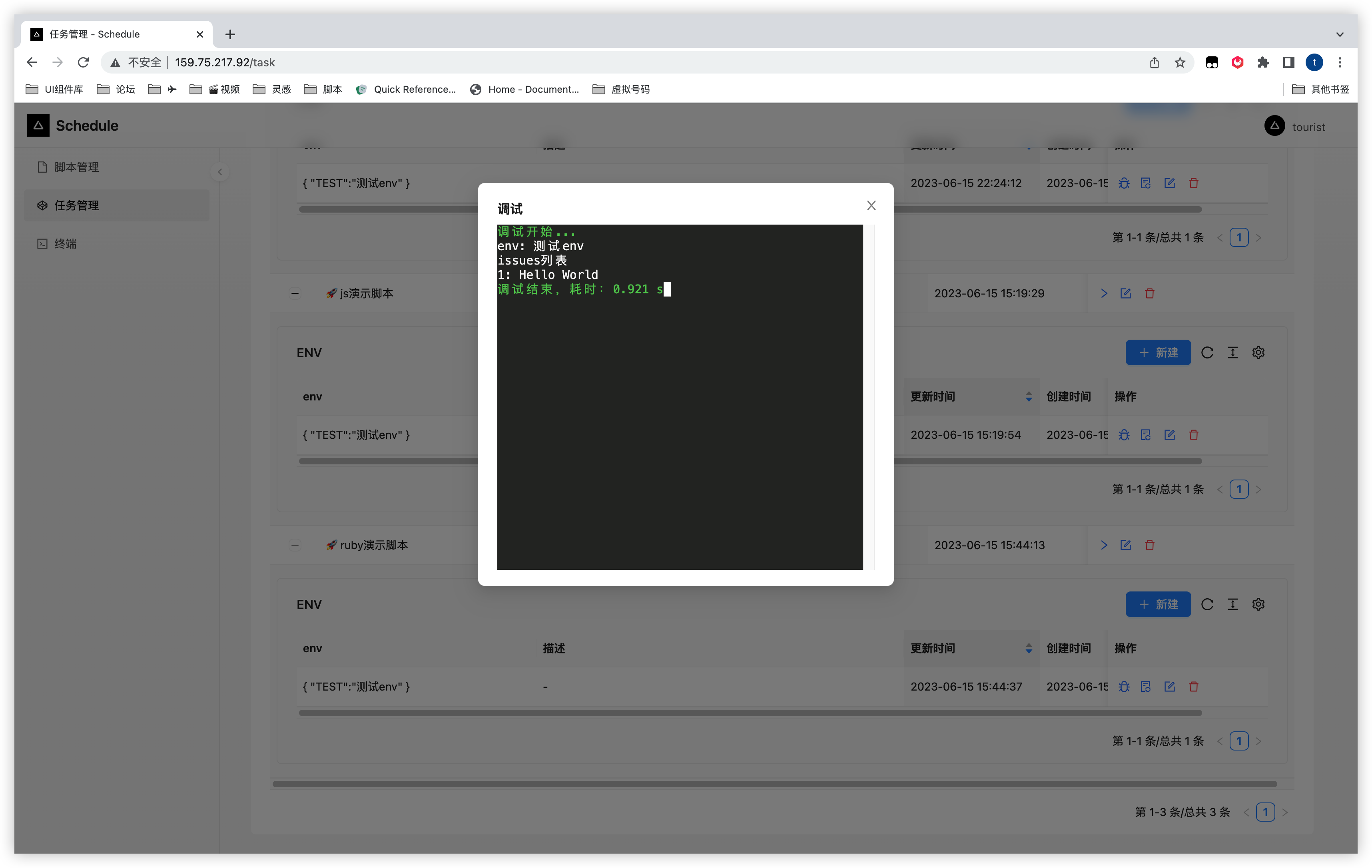This screenshot has height=868, width=1372.
Task: Change density of js ENV table
Action: (1233, 352)
